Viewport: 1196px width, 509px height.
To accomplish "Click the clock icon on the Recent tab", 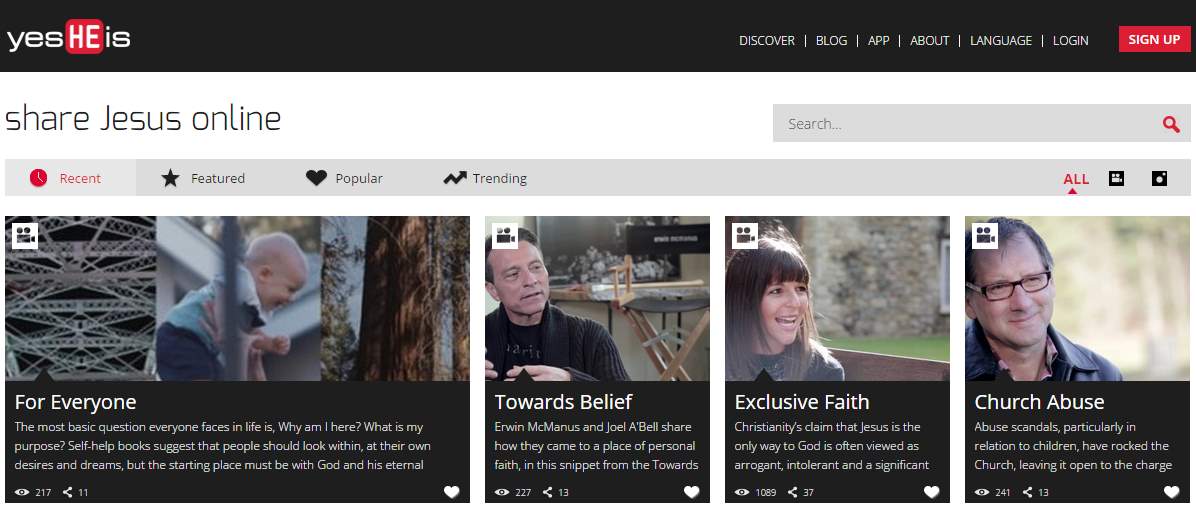I will click(39, 178).
